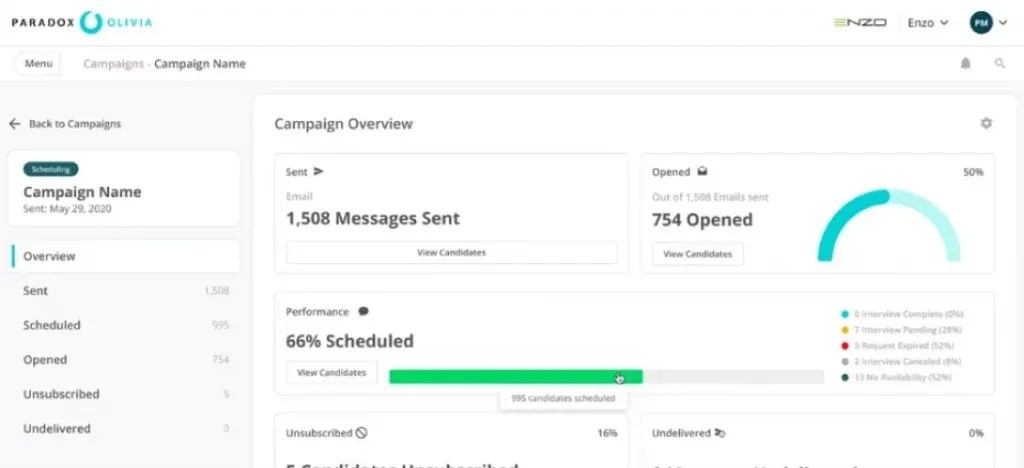Click the green scheduled progress bar
This screenshot has height=468, width=1024.
tap(516, 377)
